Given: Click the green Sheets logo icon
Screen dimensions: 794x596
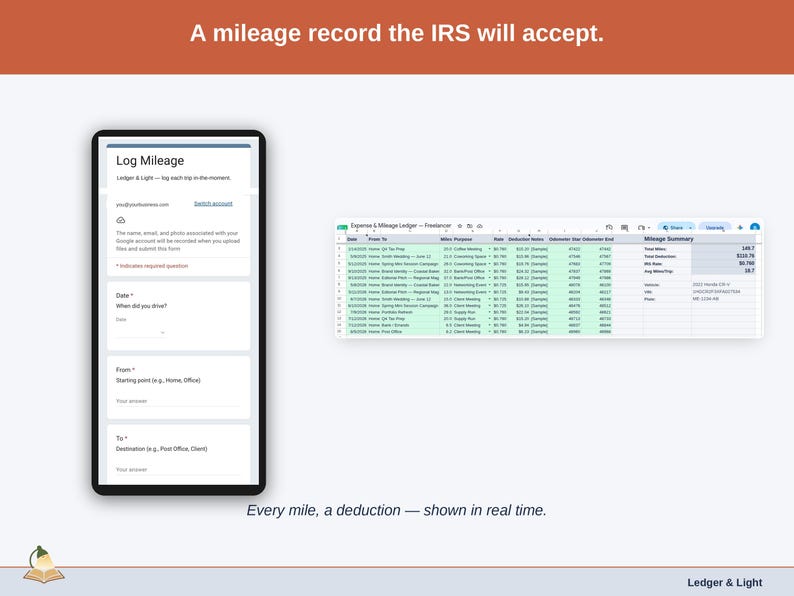Looking at the screenshot, I should point(342,227).
